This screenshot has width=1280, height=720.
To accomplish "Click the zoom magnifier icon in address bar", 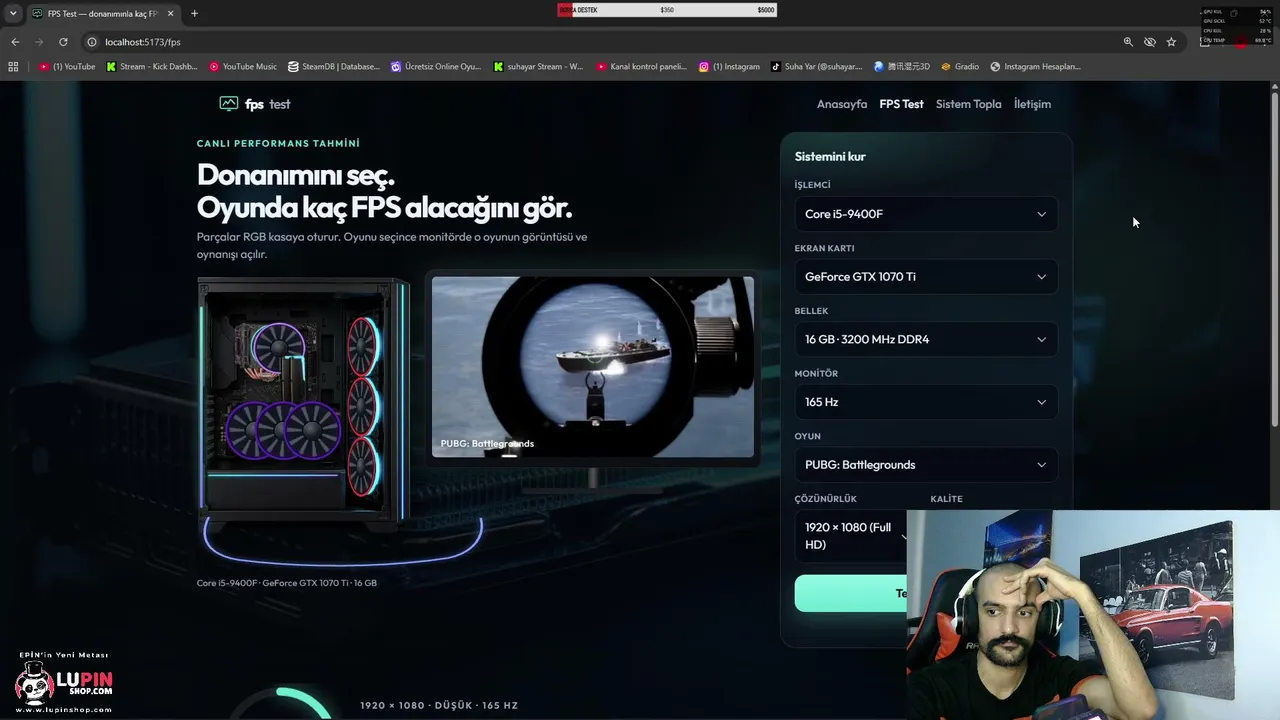I will [1128, 42].
